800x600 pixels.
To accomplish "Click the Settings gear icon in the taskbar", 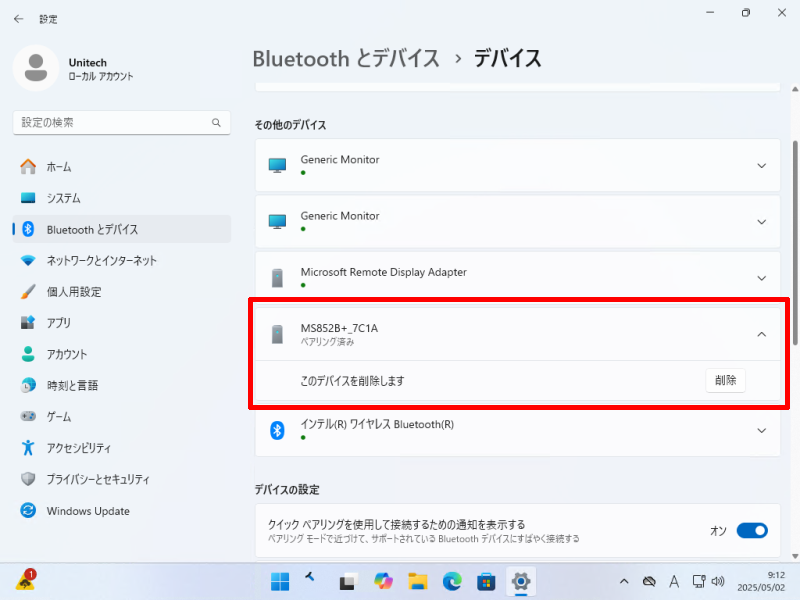I will (x=520, y=582).
